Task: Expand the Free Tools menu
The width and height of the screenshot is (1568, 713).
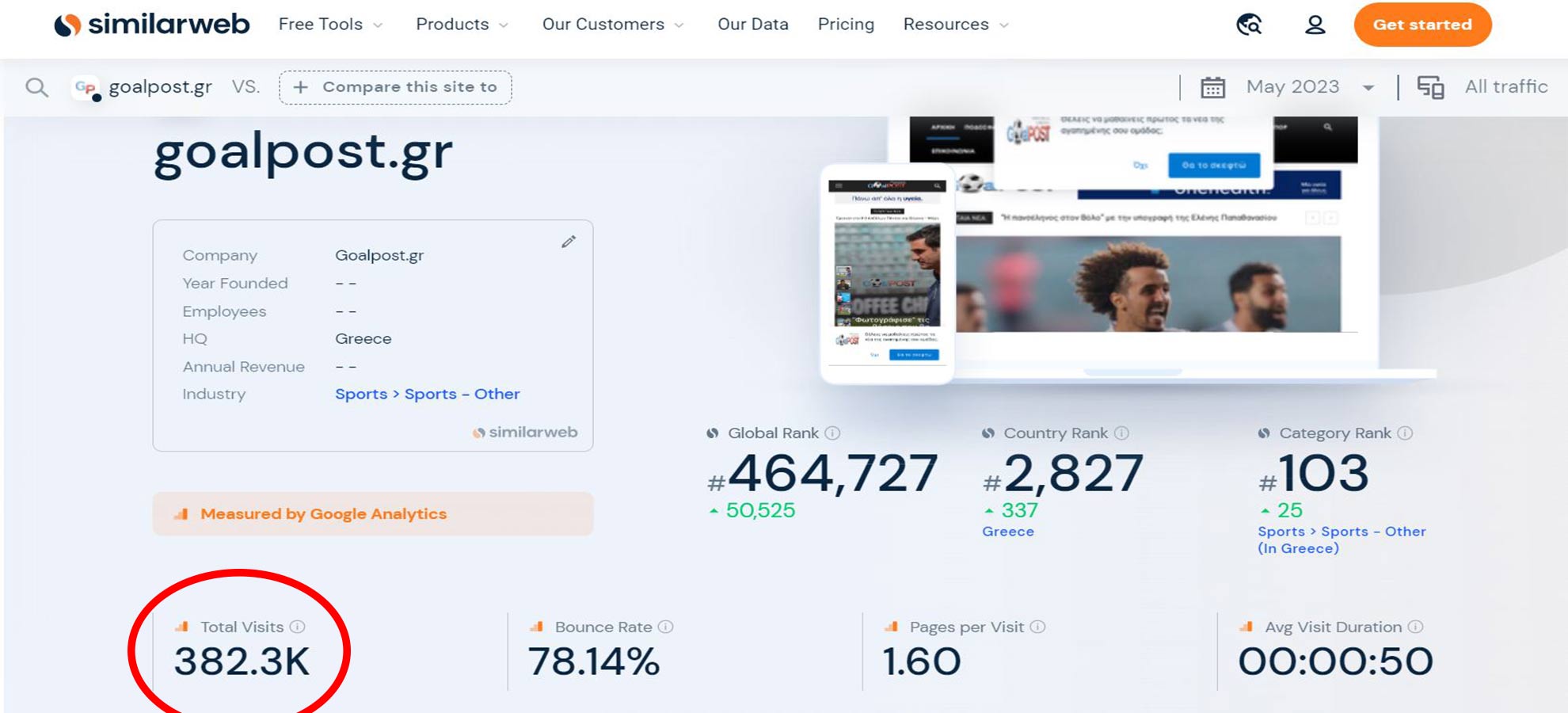Action: click(x=330, y=25)
